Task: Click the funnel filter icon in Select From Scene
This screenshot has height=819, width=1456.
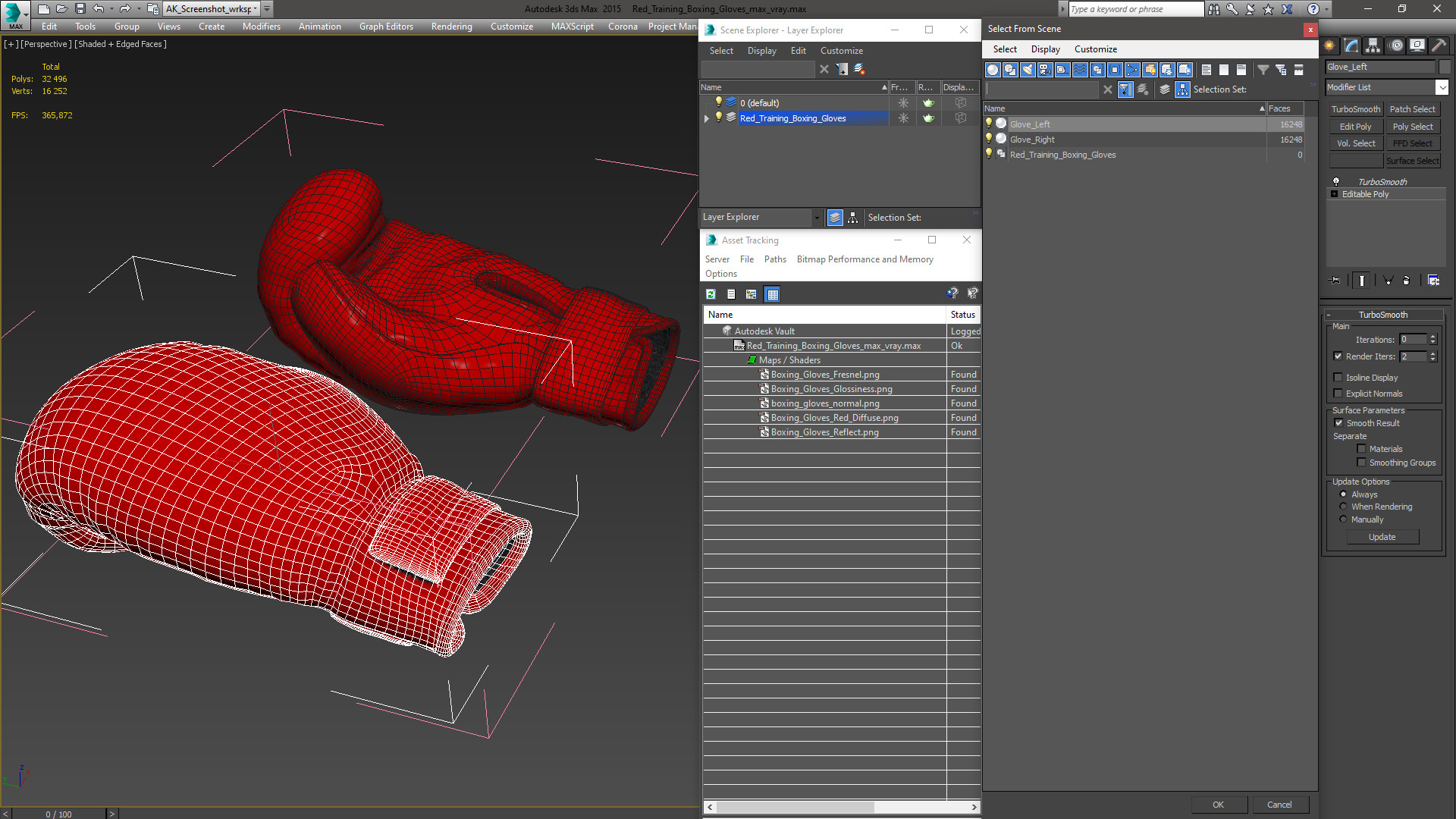Action: point(1263,70)
